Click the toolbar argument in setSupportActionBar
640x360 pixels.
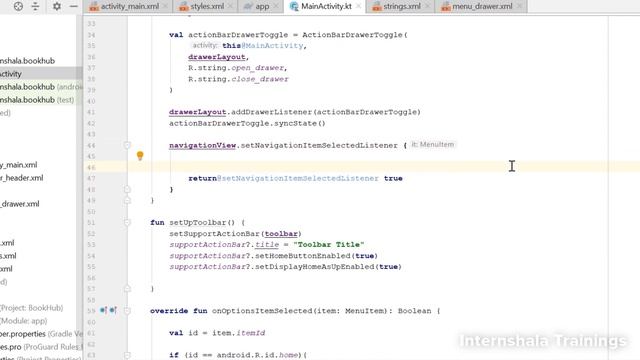(x=281, y=234)
